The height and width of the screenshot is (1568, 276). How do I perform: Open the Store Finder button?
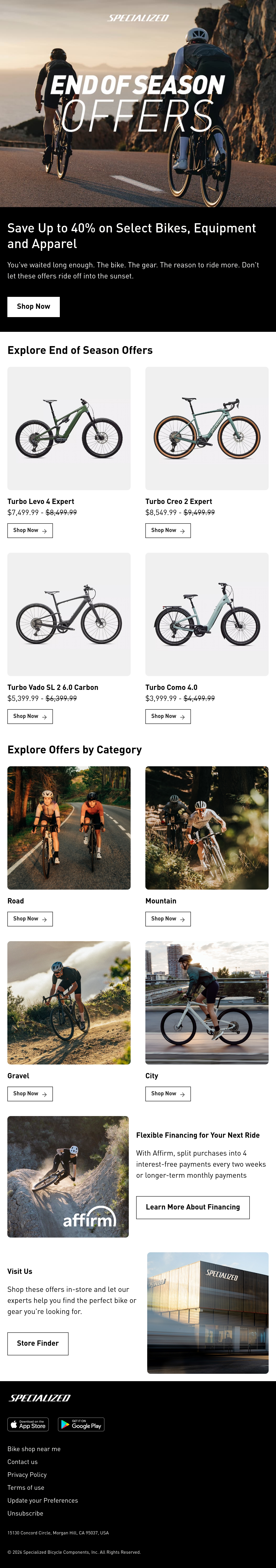coord(38,1343)
